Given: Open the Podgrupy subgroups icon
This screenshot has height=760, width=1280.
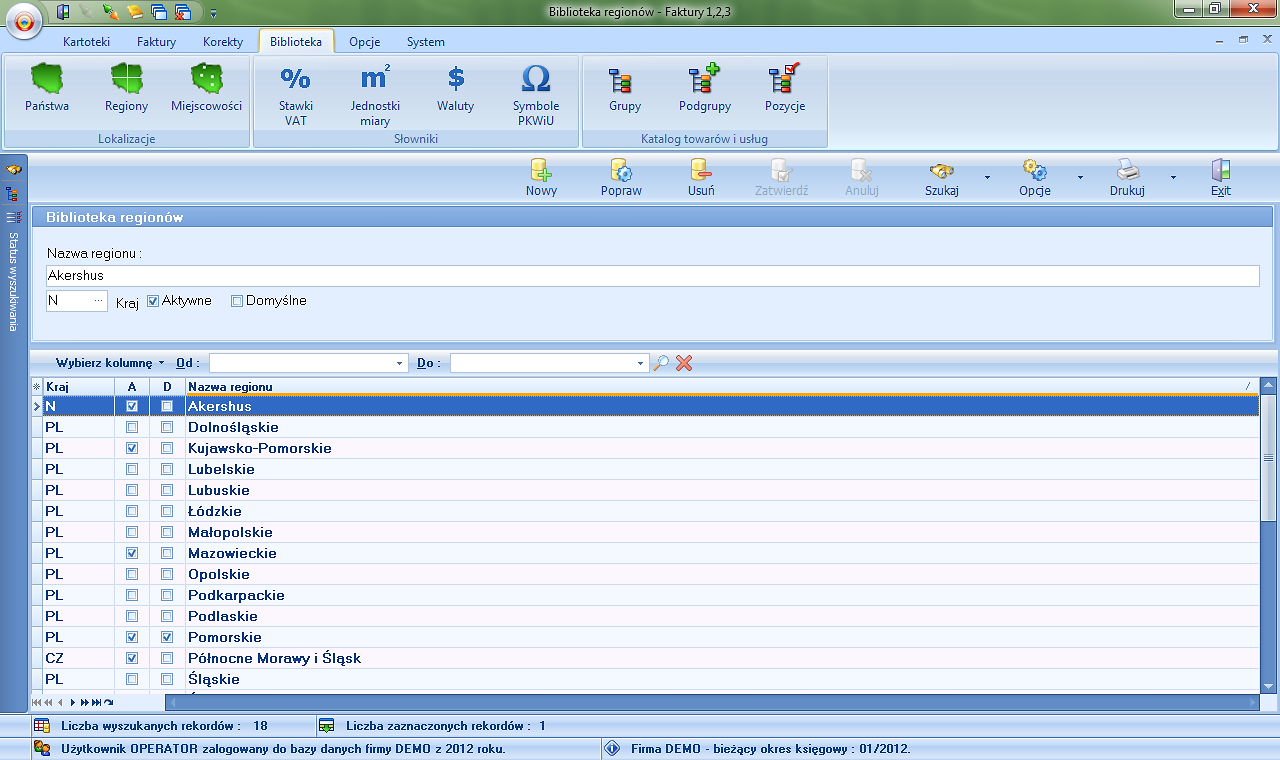Looking at the screenshot, I should (705, 88).
